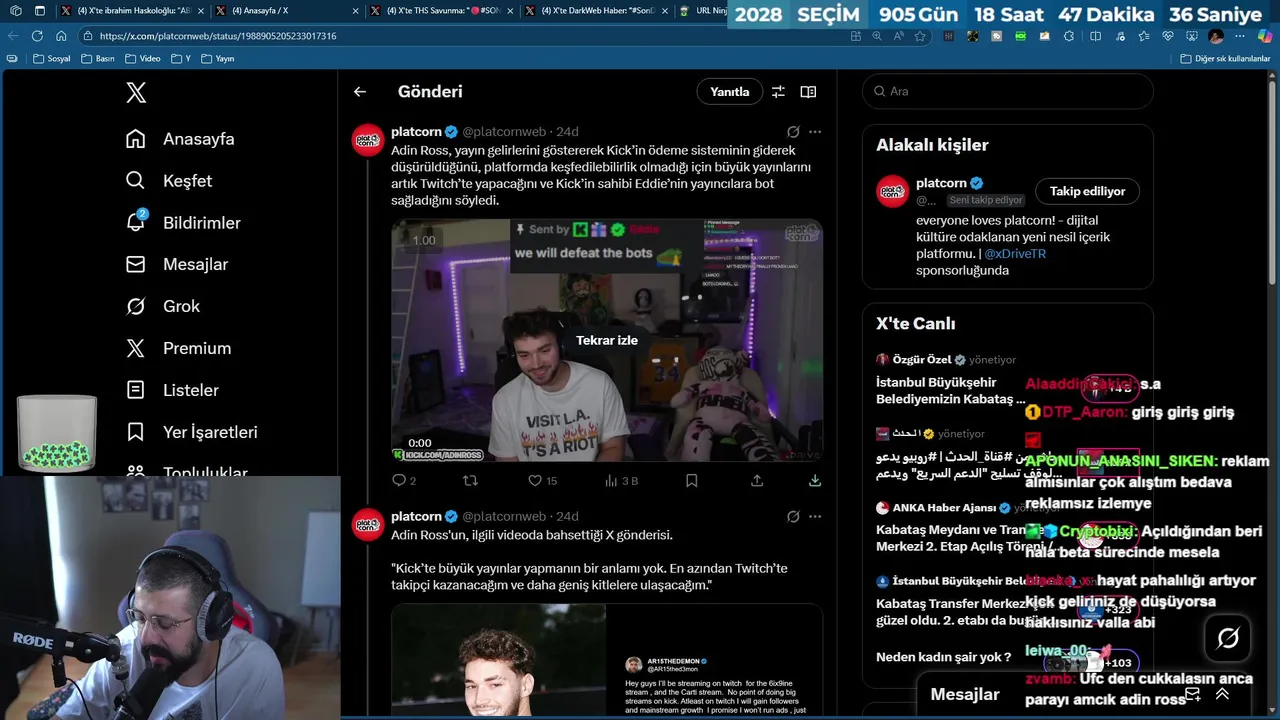Click the browser refresh button
The width and height of the screenshot is (1280, 720).
(37, 36)
